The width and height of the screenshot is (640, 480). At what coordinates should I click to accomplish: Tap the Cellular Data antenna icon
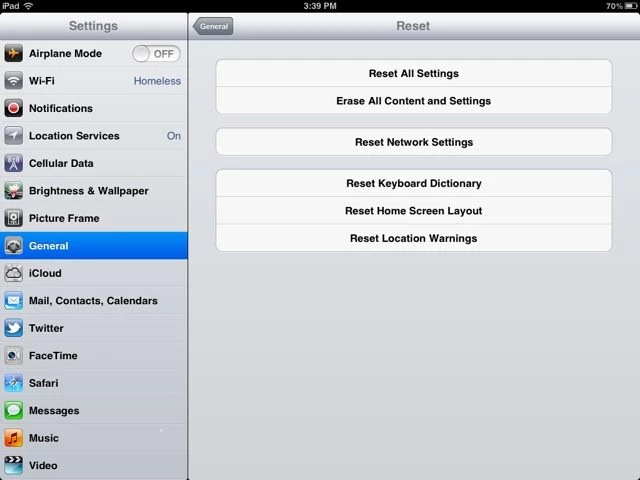[x=13, y=163]
